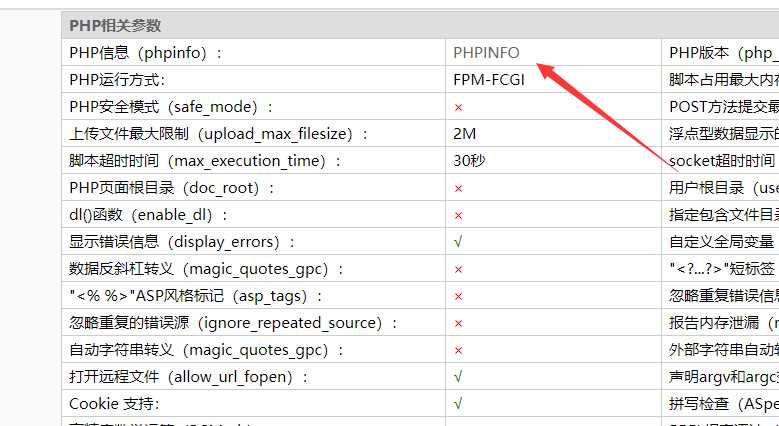Click the red cross for enable_dl
Viewport: 779px width, 426px height.
[458, 215]
